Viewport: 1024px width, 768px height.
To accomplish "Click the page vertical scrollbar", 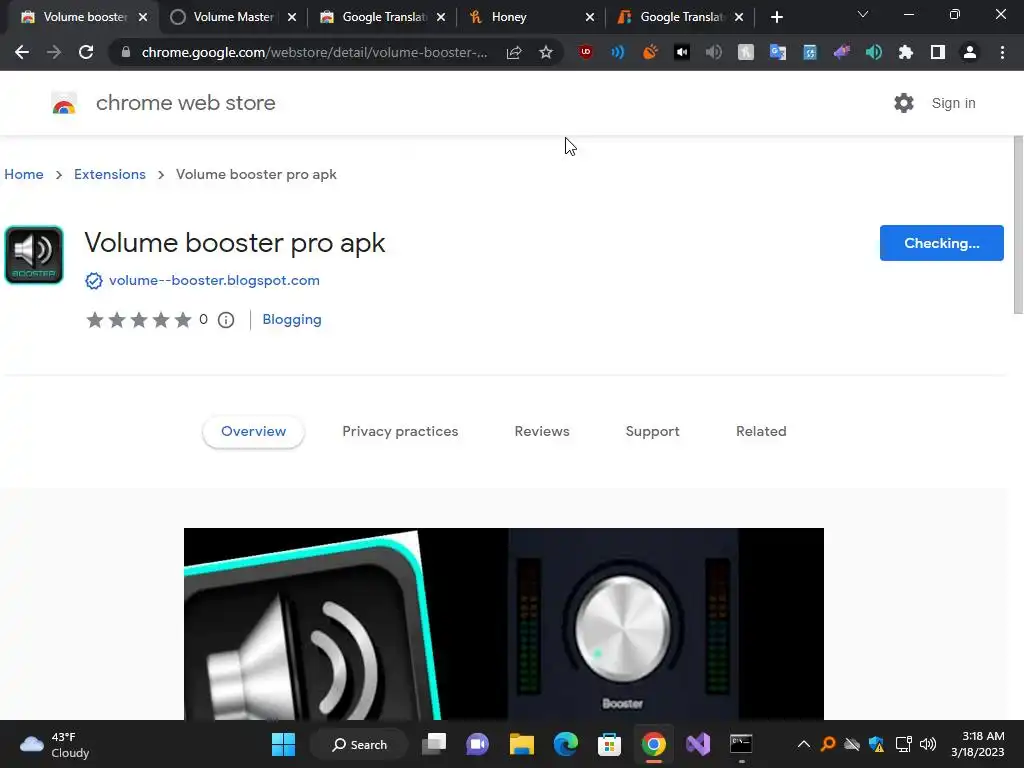I will pyautogui.click(x=1018, y=225).
